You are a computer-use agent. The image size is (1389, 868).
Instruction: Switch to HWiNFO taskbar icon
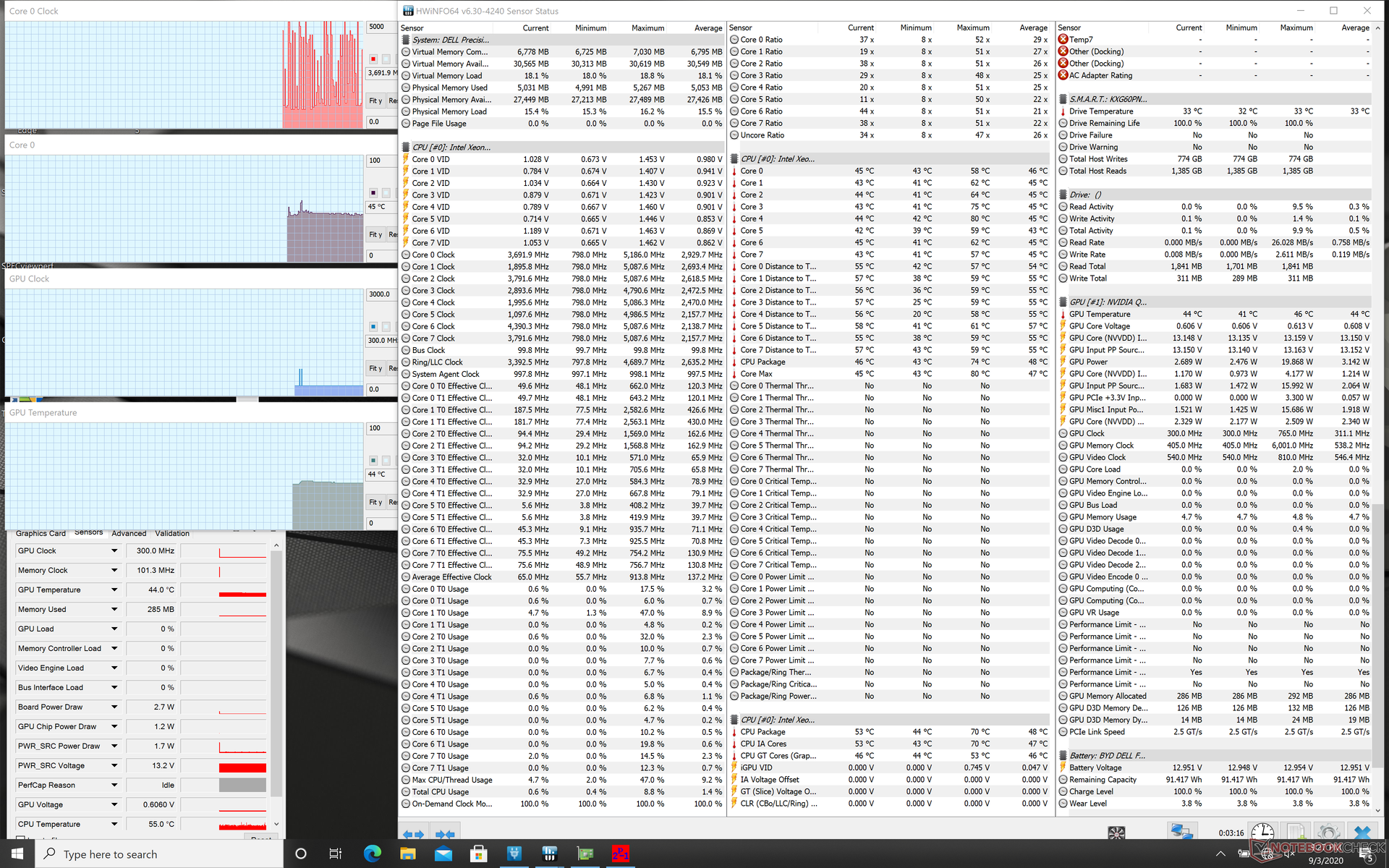tap(550, 854)
